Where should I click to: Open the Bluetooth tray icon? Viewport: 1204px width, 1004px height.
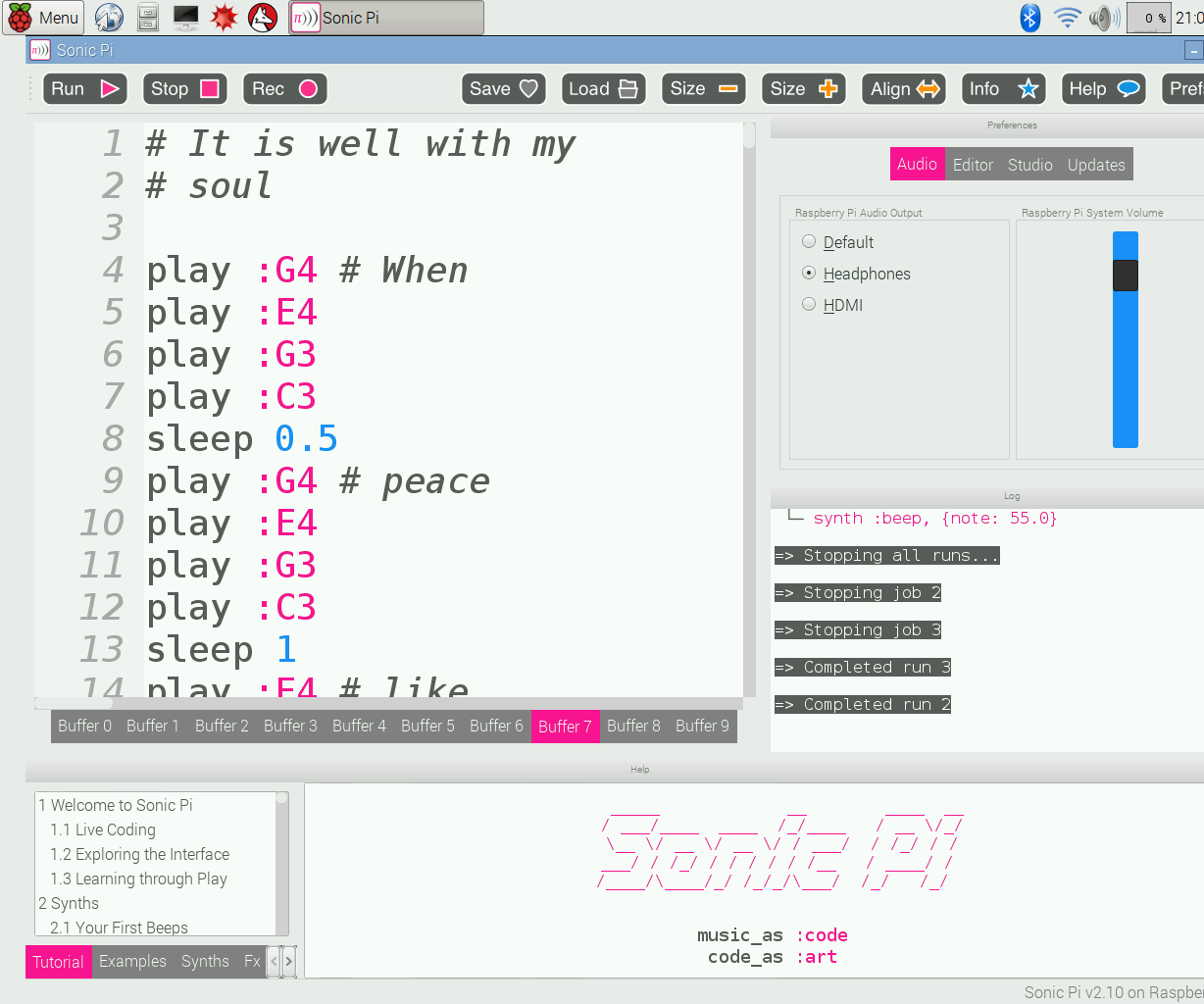(x=1029, y=17)
